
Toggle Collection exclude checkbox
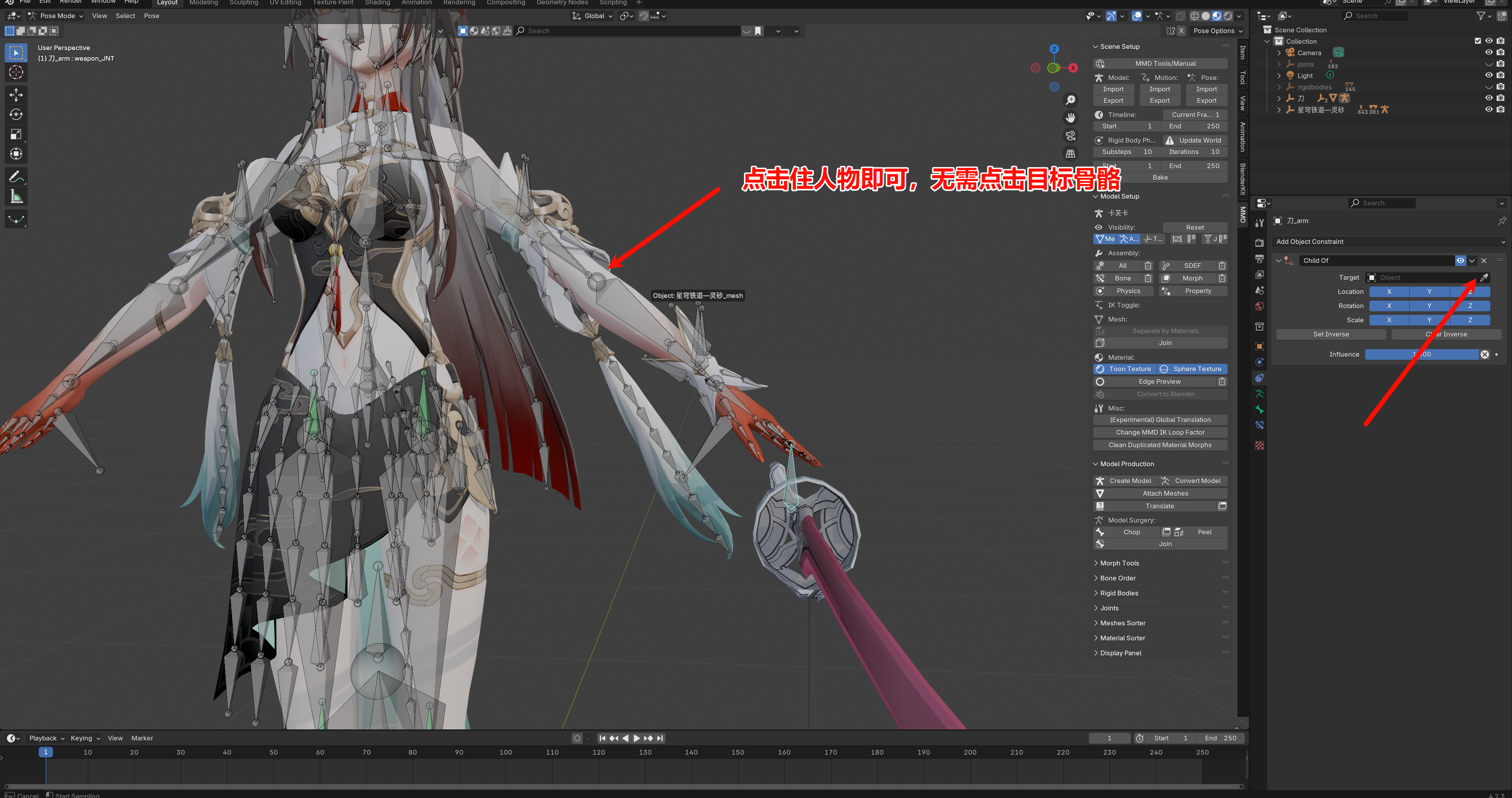tap(1478, 41)
